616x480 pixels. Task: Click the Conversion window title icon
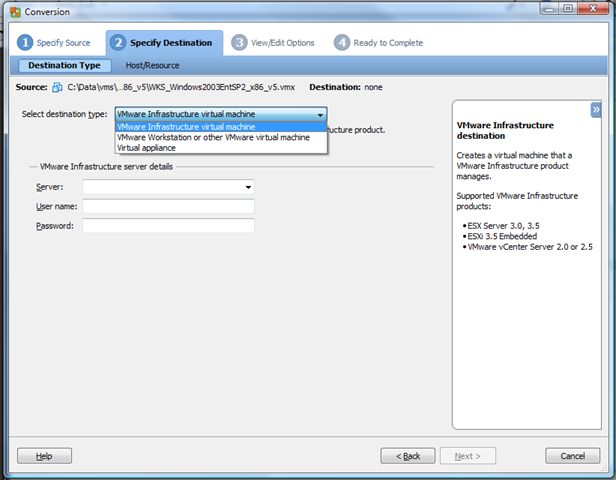pyautogui.click(x=13, y=11)
